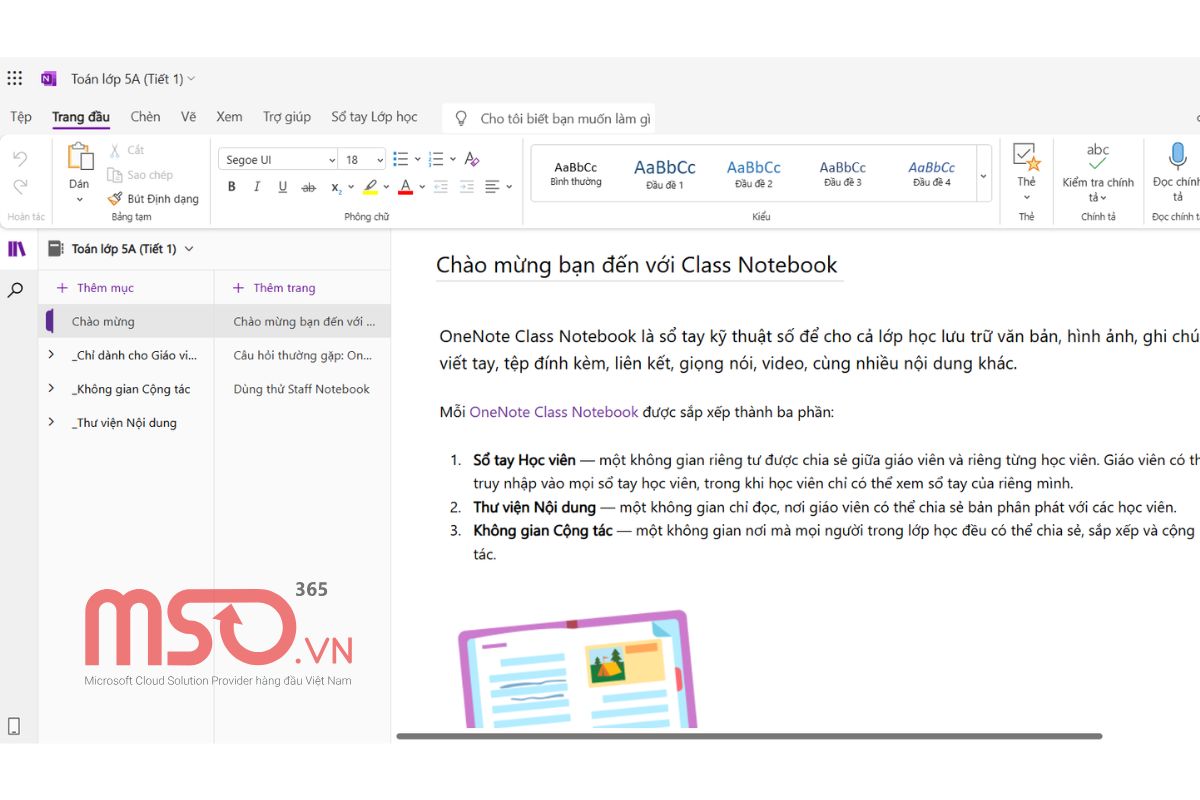The width and height of the screenshot is (1200, 800).
Task: Click the decrease indent icon
Action: coord(440,187)
